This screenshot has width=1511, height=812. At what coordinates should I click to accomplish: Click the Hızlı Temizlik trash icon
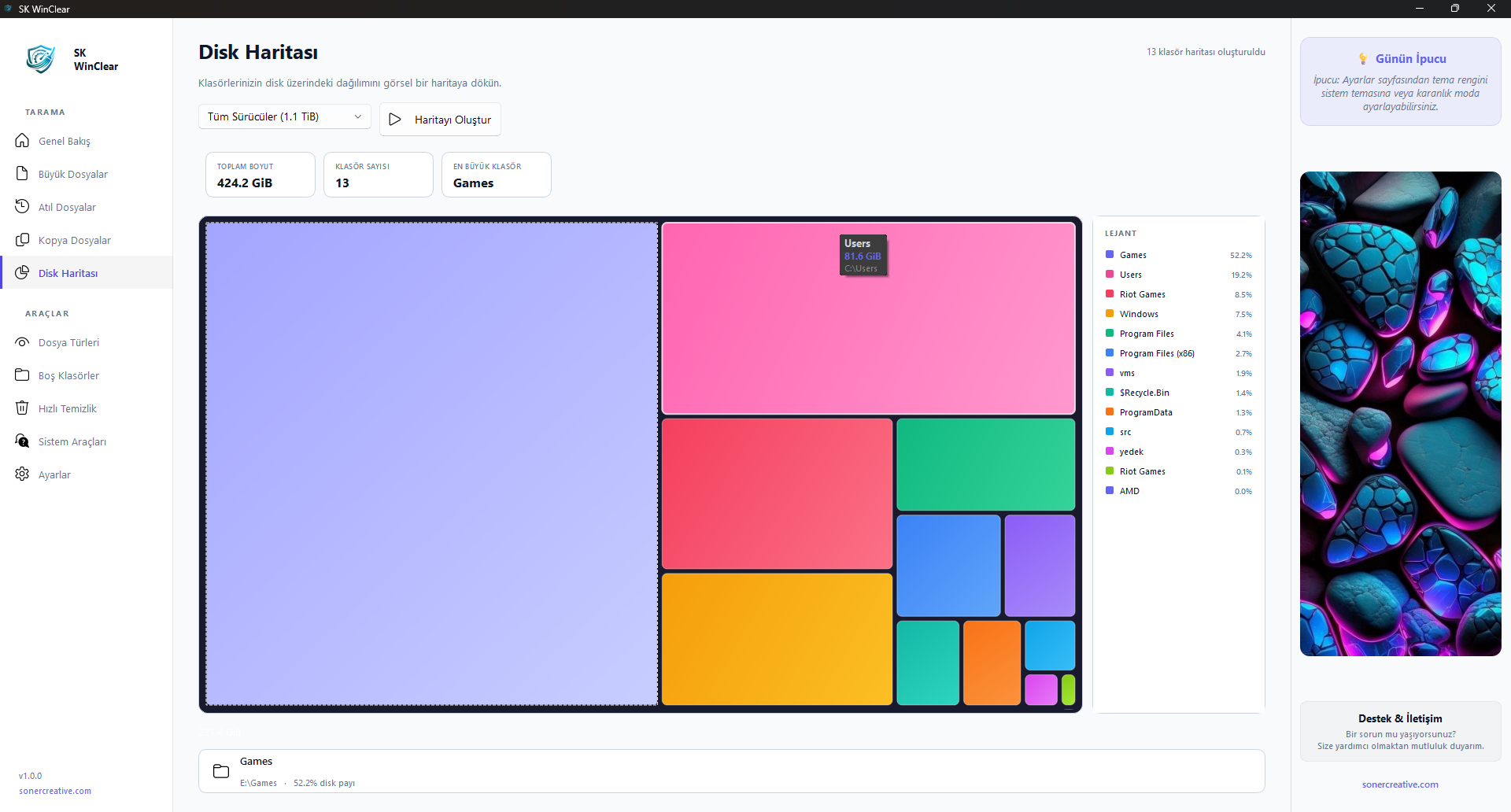coord(22,408)
